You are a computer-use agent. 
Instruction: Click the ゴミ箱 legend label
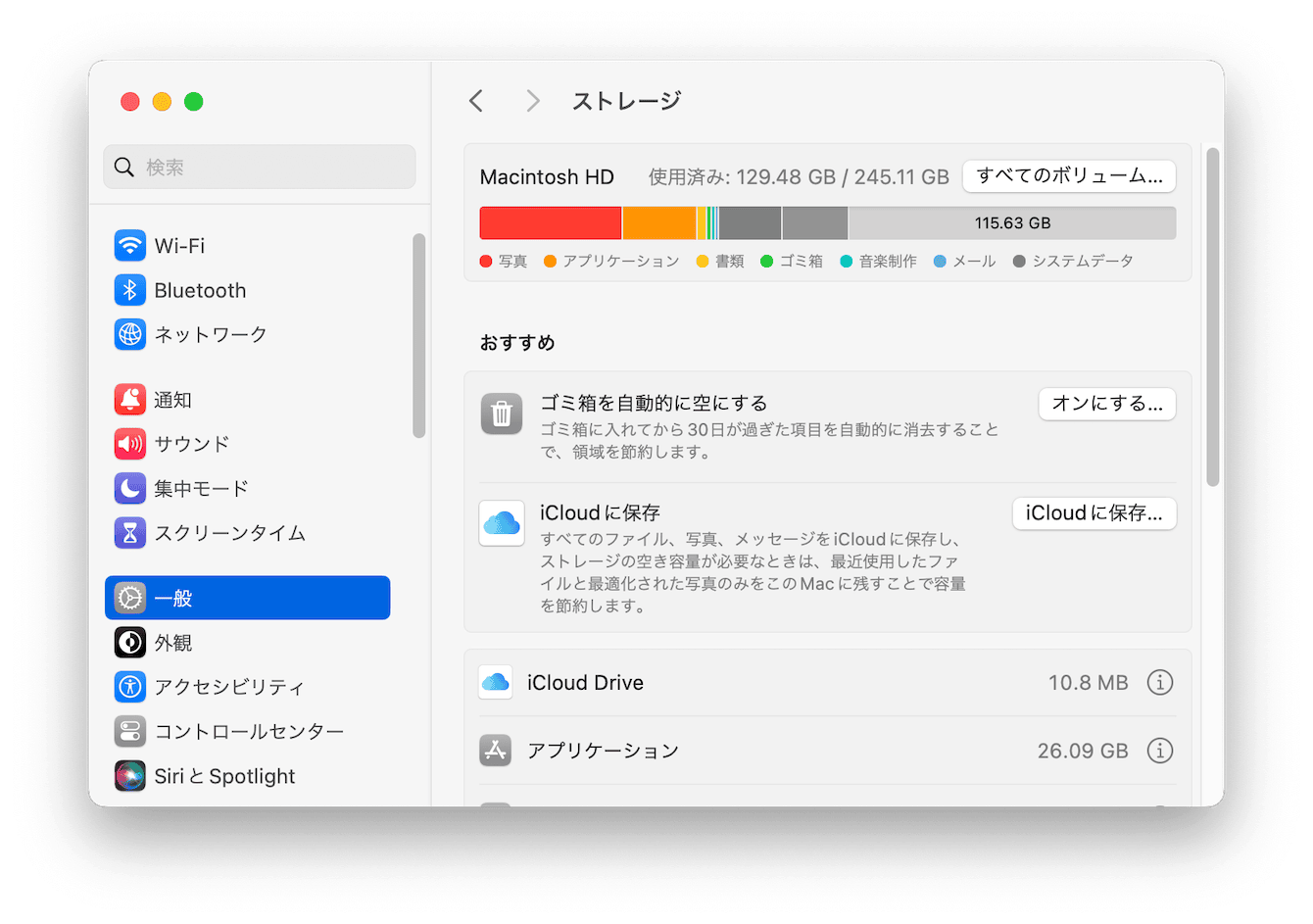tap(801, 262)
